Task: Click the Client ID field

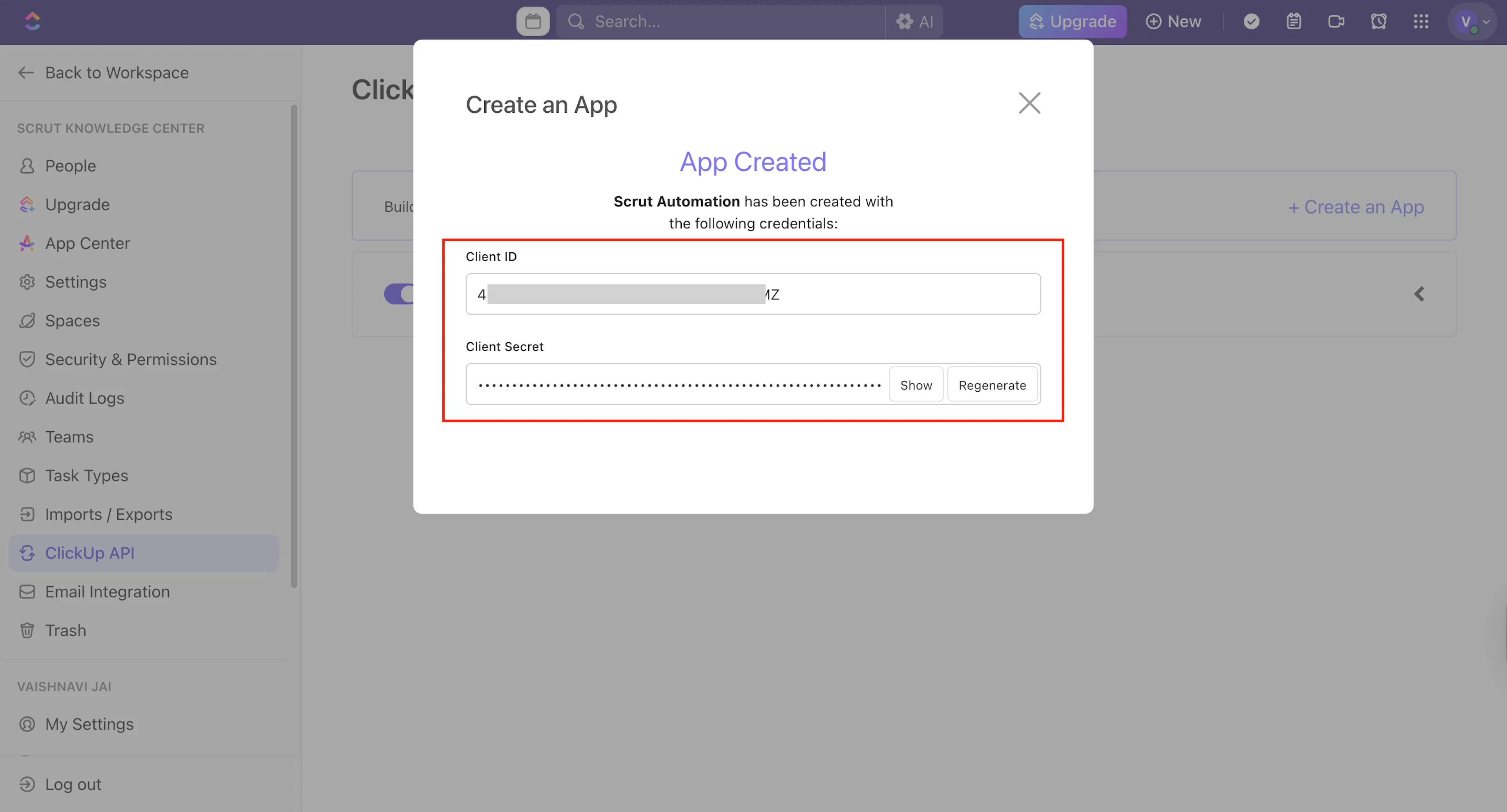Action: pyautogui.click(x=753, y=294)
